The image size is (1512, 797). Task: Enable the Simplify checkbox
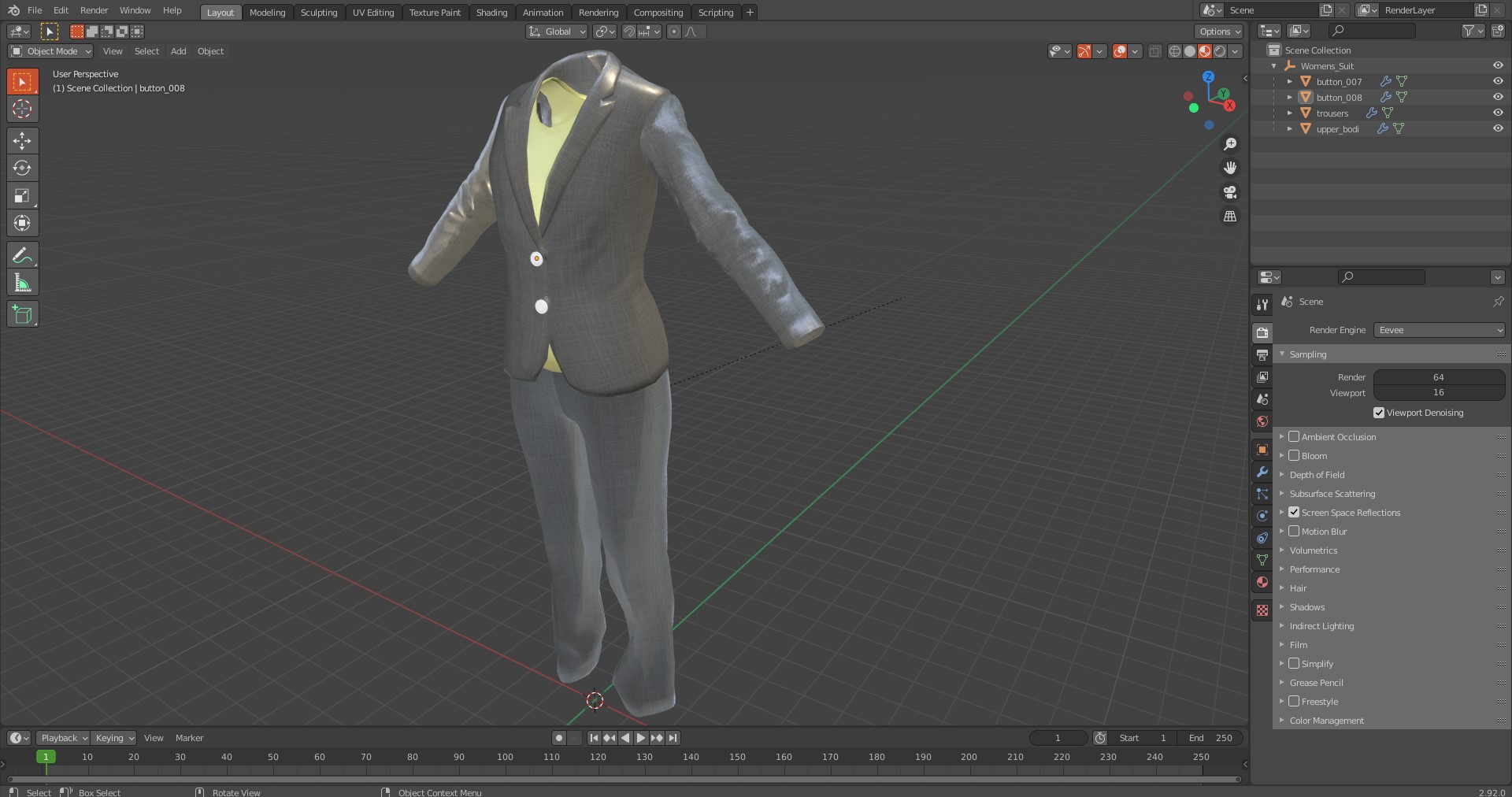pos(1294,663)
